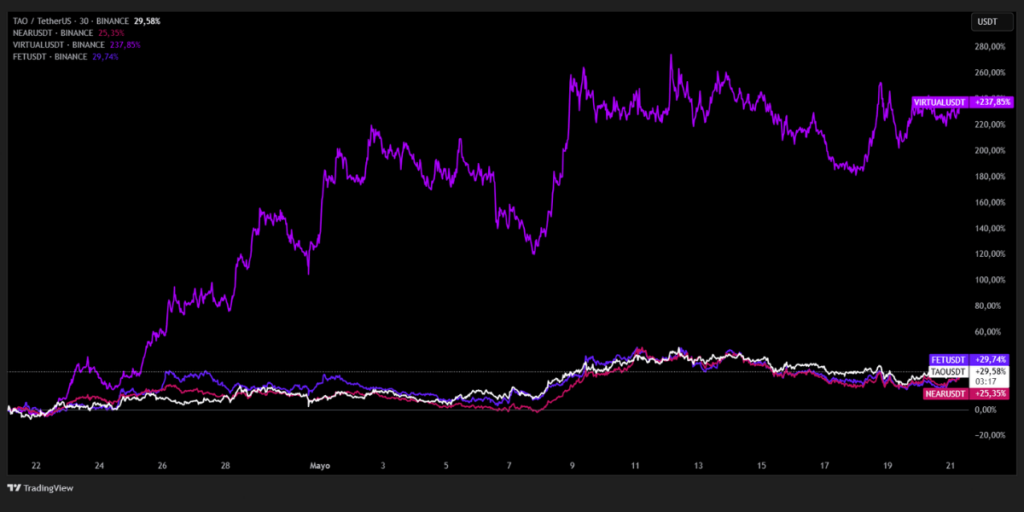Click the 80,00% price scale label
This screenshot has width=1024, height=512.
pos(991,306)
